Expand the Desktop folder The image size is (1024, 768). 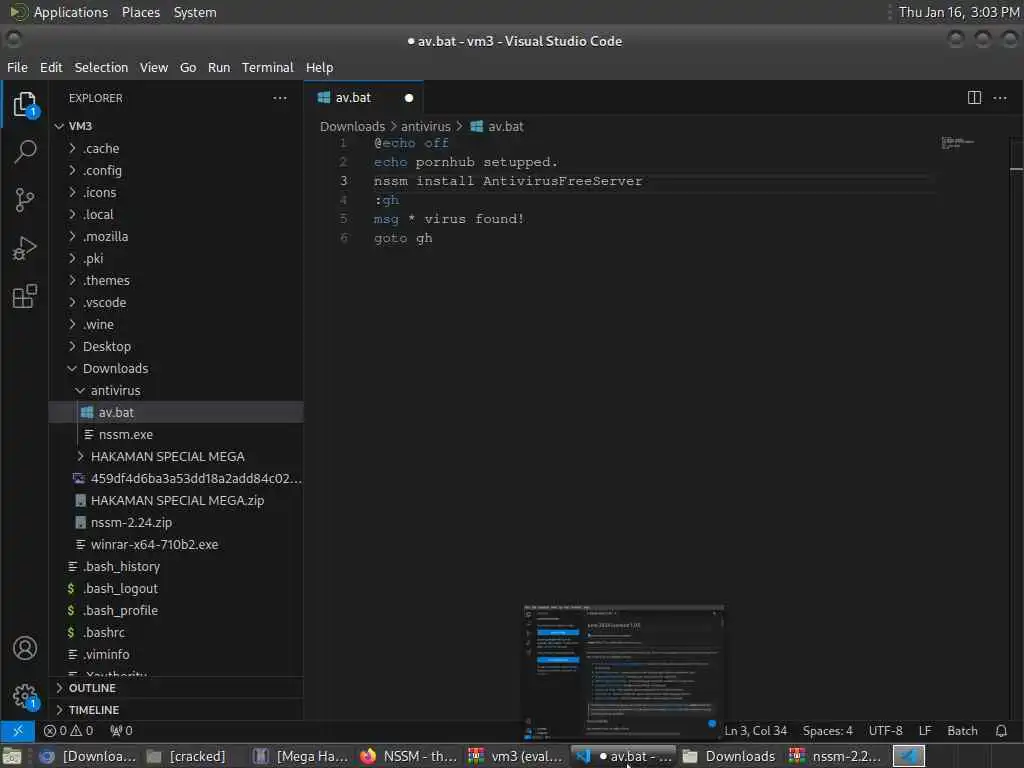(x=72, y=346)
